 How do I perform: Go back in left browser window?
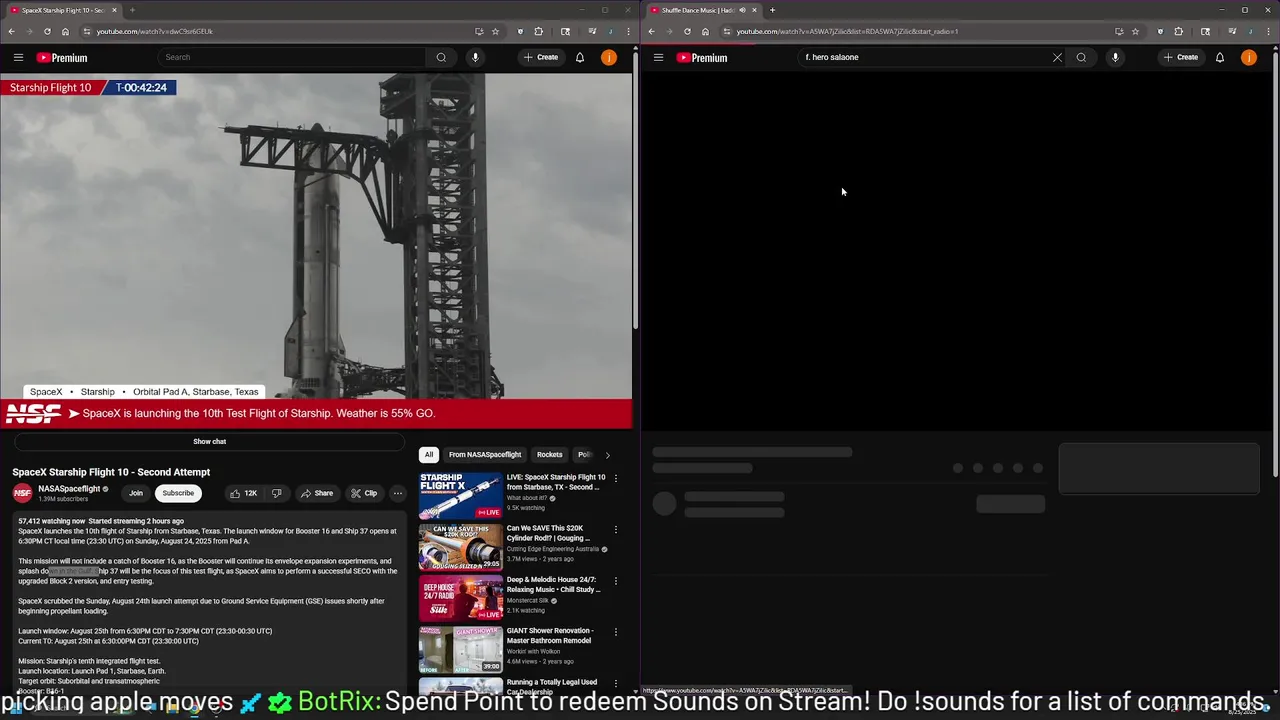point(11,31)
